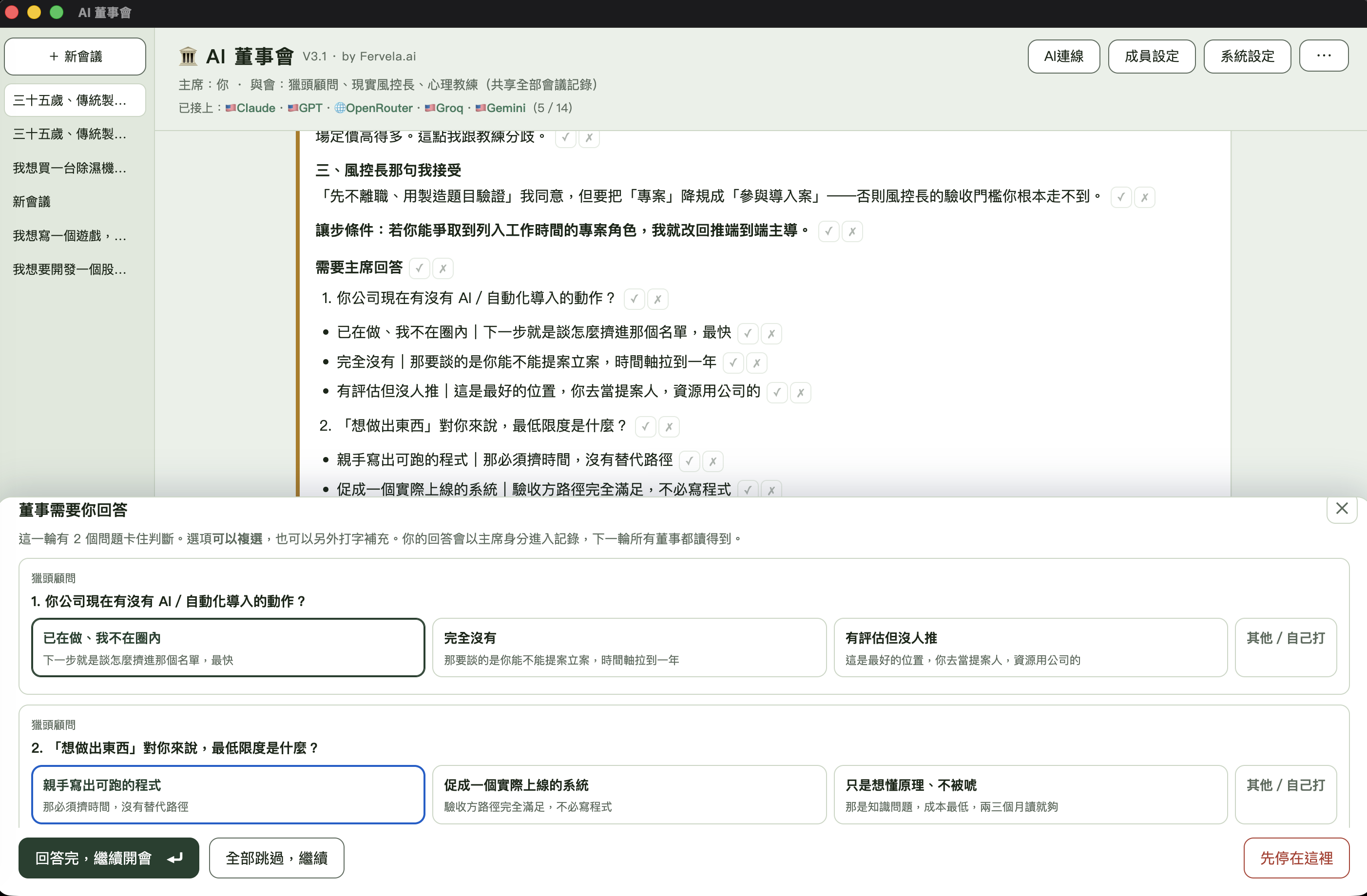The height and width of the screenshot is (896, 1367).
Task: Choose 其他 / 自己打 for question 1
Action: click(x=1286, y=648)
